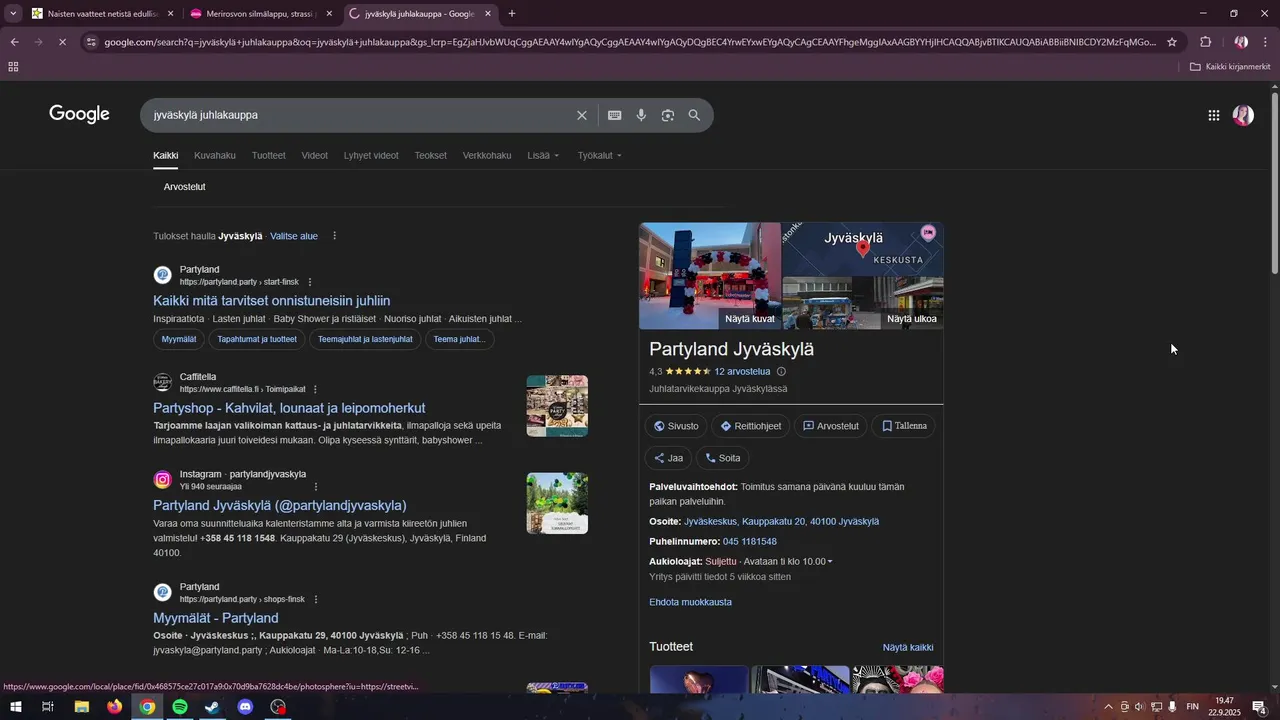Image resolution: width=1280 pixels, height=720 pixels.
Task: Open more options for Partyland shops result
Action: point(316,599)
